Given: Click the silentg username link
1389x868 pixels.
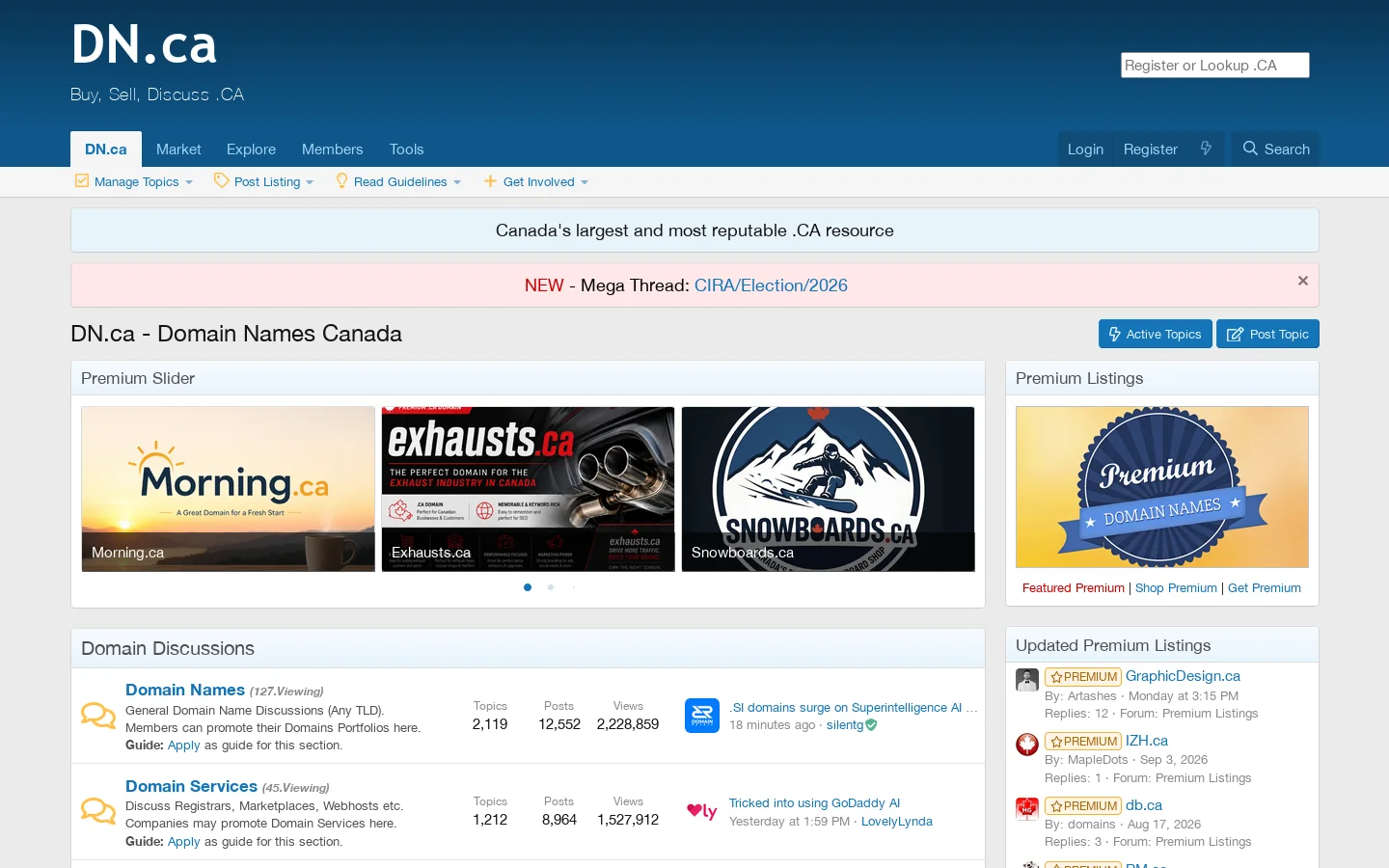Looking at the screenshot, I should click(845, 725).
